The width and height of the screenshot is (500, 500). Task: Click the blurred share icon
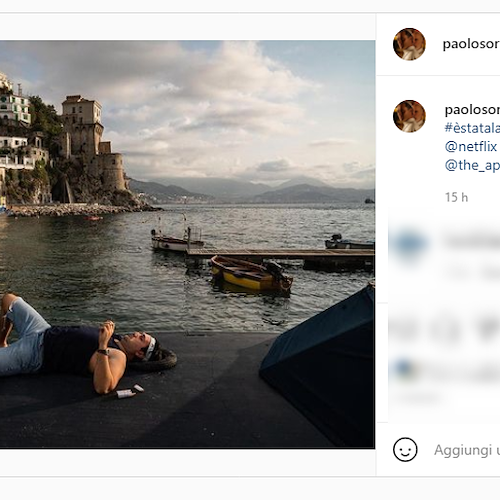click(x=488, y=329)
